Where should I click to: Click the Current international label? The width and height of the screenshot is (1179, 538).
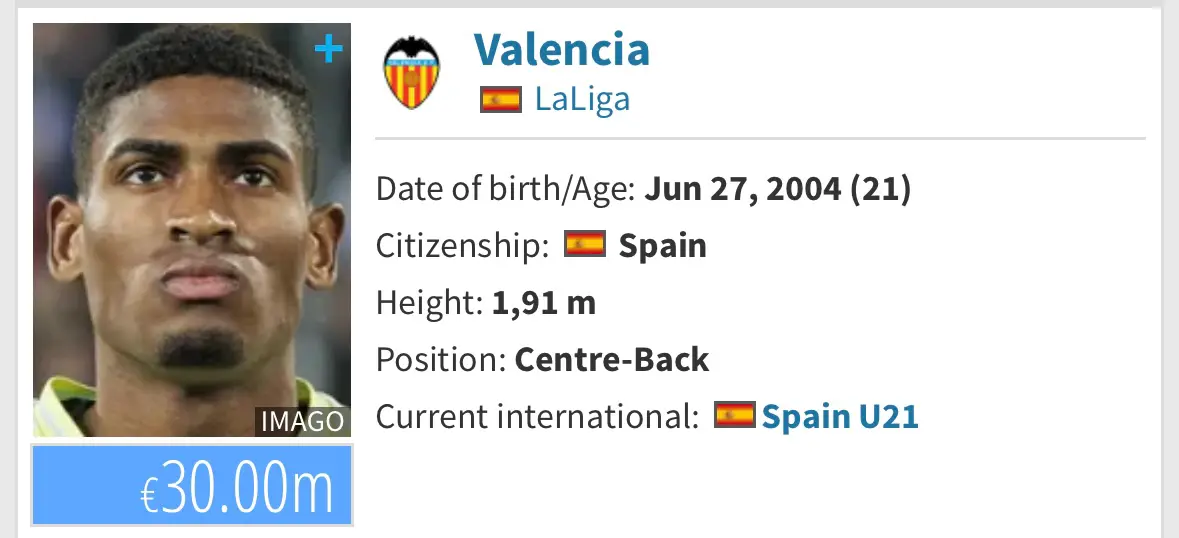click(x=538, y=416)
